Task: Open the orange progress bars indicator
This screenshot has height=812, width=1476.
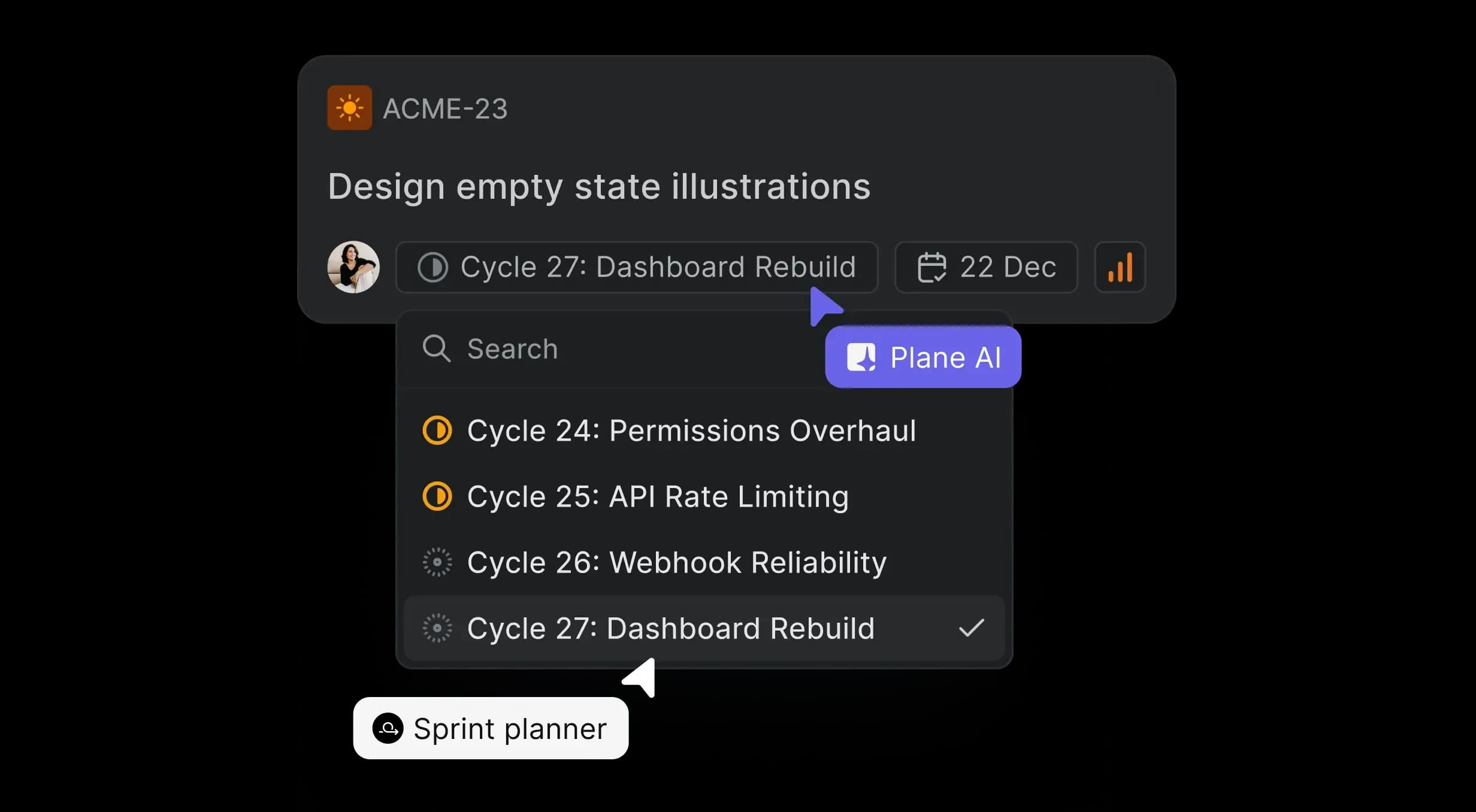Action: tap(1119, 267)
